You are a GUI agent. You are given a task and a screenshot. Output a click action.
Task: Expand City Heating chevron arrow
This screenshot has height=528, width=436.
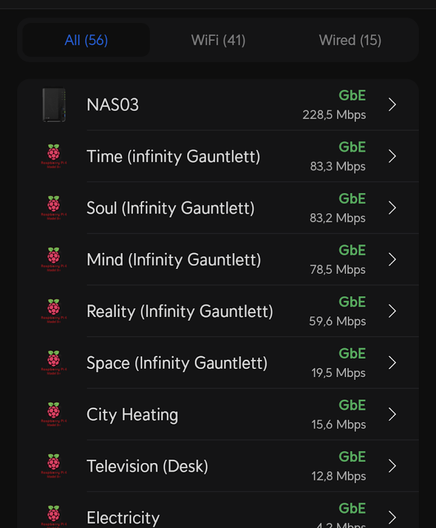[392, 414]
